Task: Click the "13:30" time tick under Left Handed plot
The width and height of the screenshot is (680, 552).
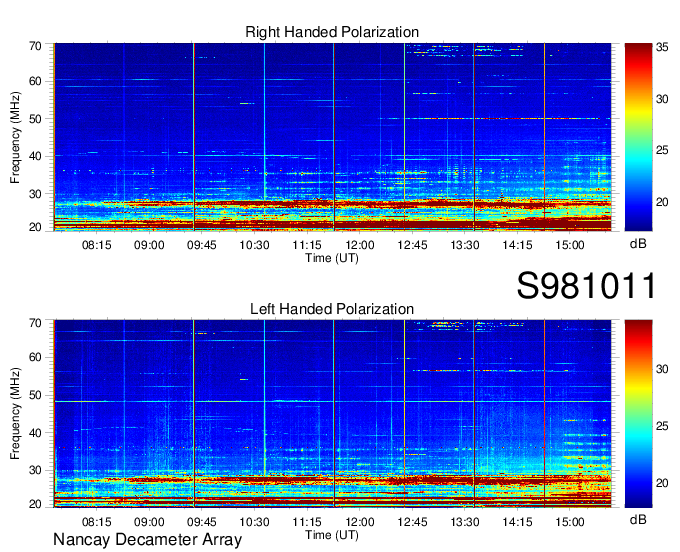Action: point(465,522)
